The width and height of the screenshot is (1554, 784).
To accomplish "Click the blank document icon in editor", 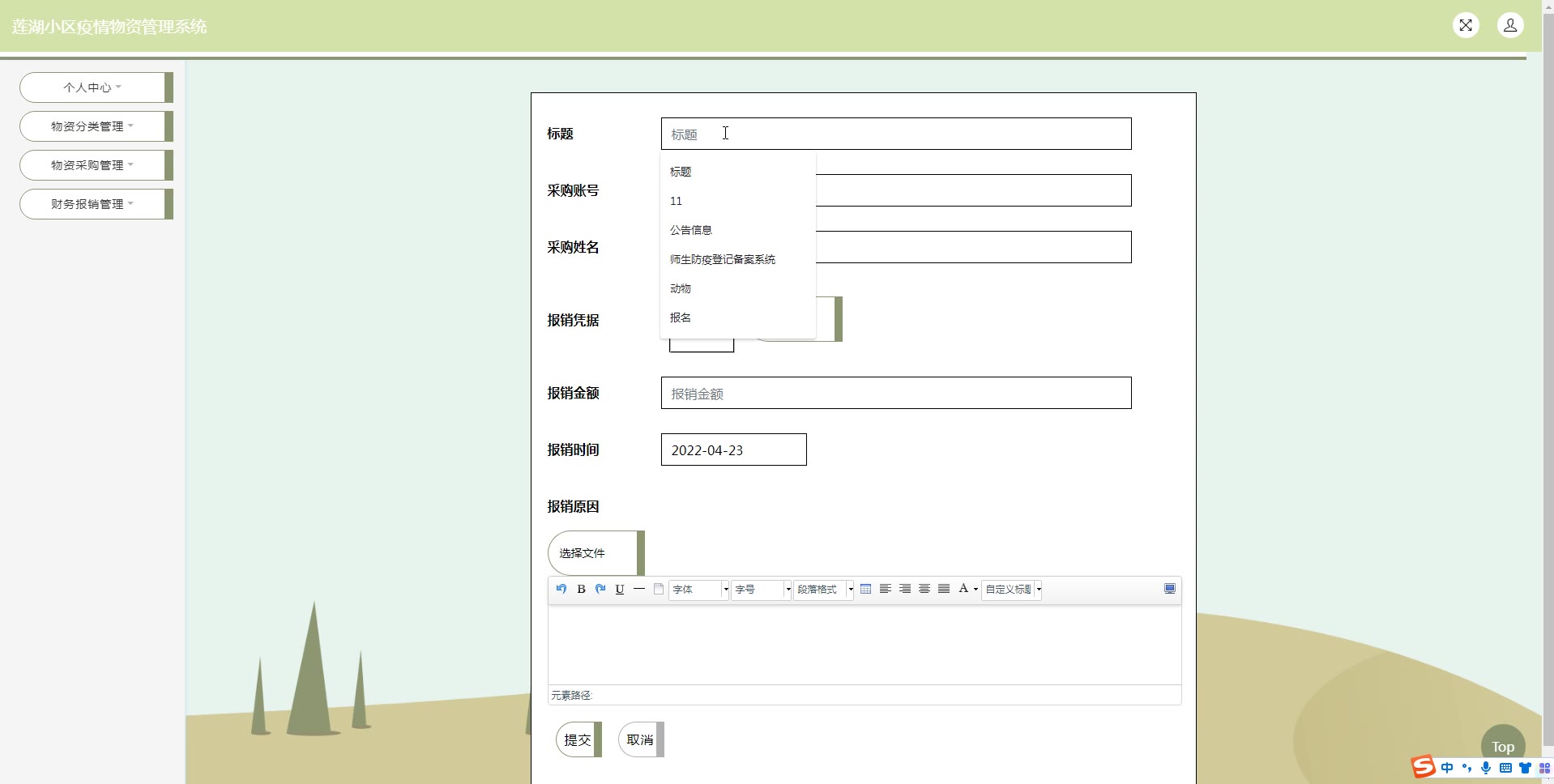I will [659, 589].
